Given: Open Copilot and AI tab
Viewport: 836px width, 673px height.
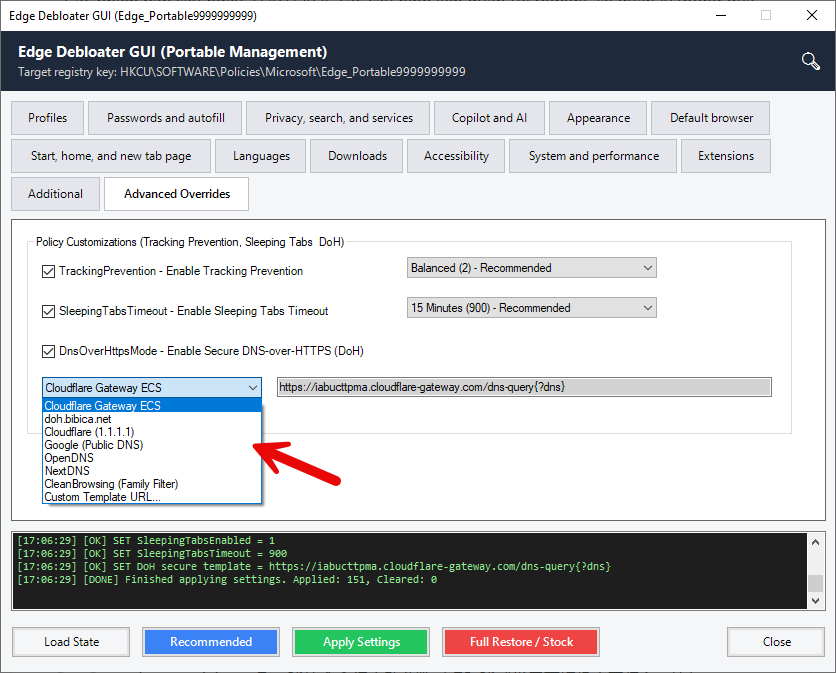Looking at the screenshot, I should tap(489, 118).
